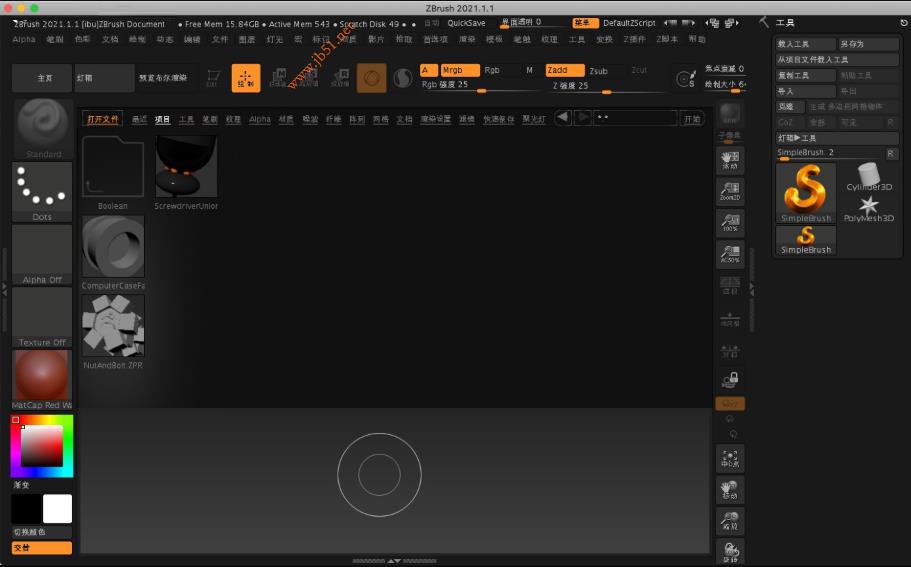Click the 切换颜色 switch color button
The width and height of the screenshot is (911, 567).
pyautogui.click(x=42, y=532)
